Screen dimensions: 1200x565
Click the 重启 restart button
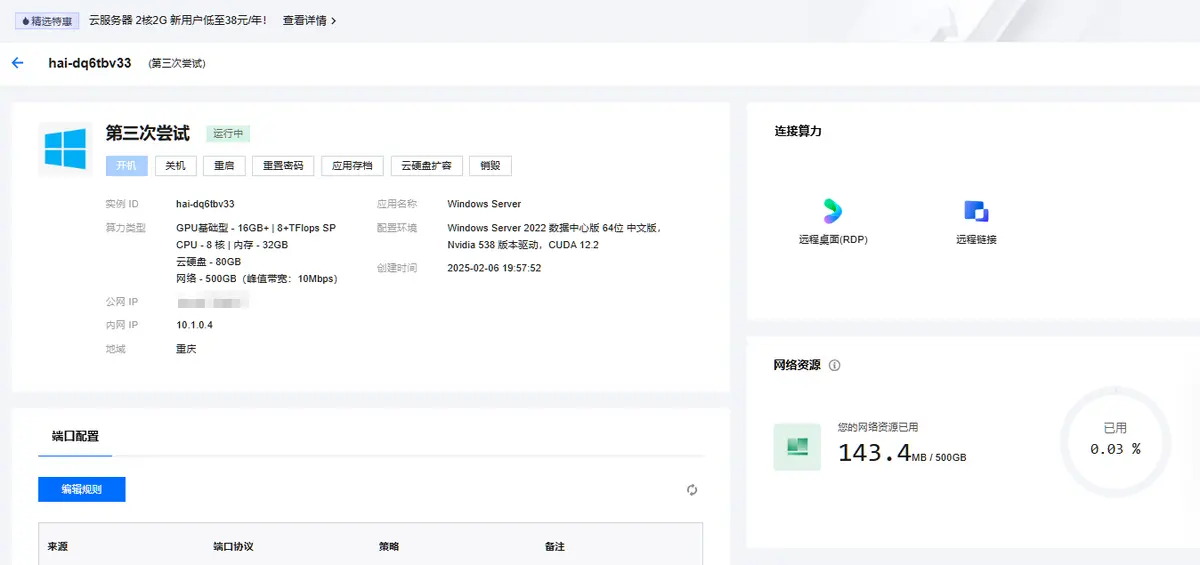pyautogui.click(x=224, y=166)
